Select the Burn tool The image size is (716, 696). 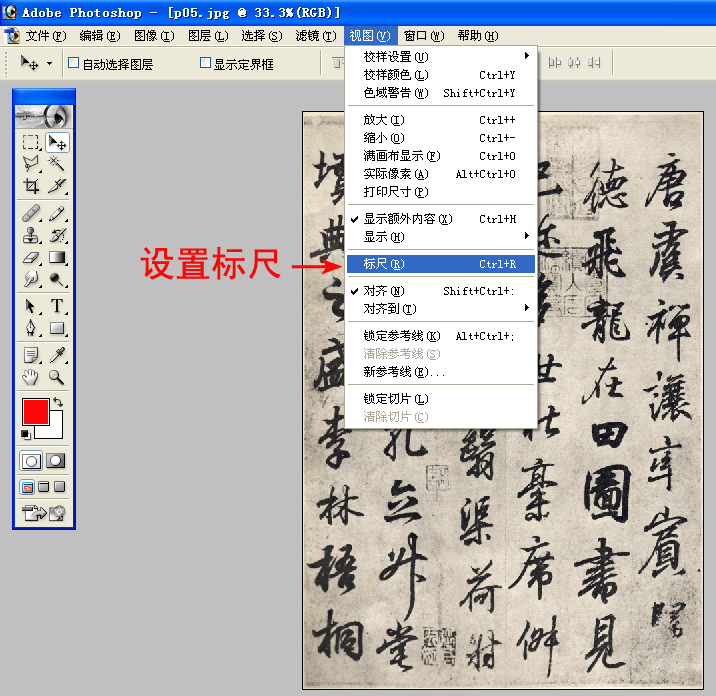pyautogui.click(x=58, y=279)
